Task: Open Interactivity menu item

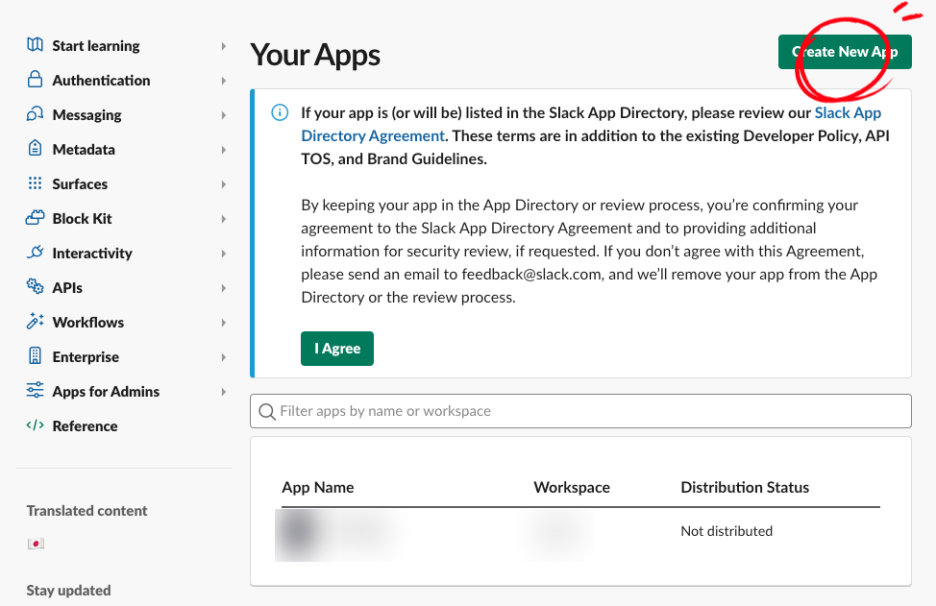Action: [92, 254]
